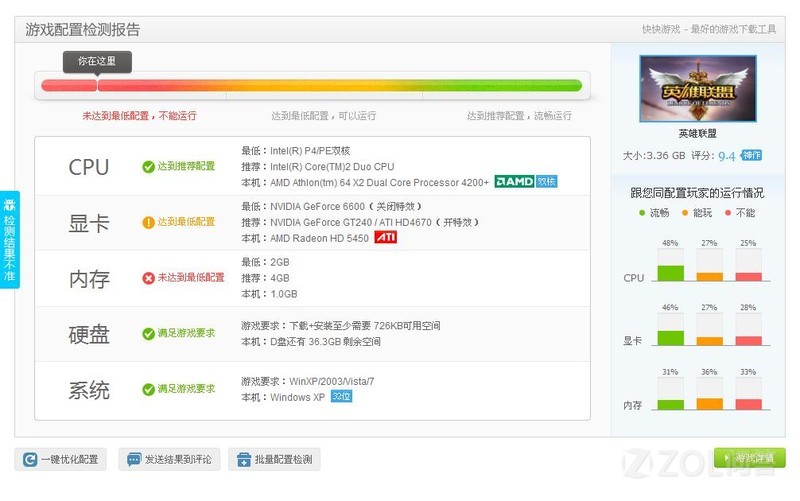
Task: Click the 内存 36% orange bar
Action: 710,404
